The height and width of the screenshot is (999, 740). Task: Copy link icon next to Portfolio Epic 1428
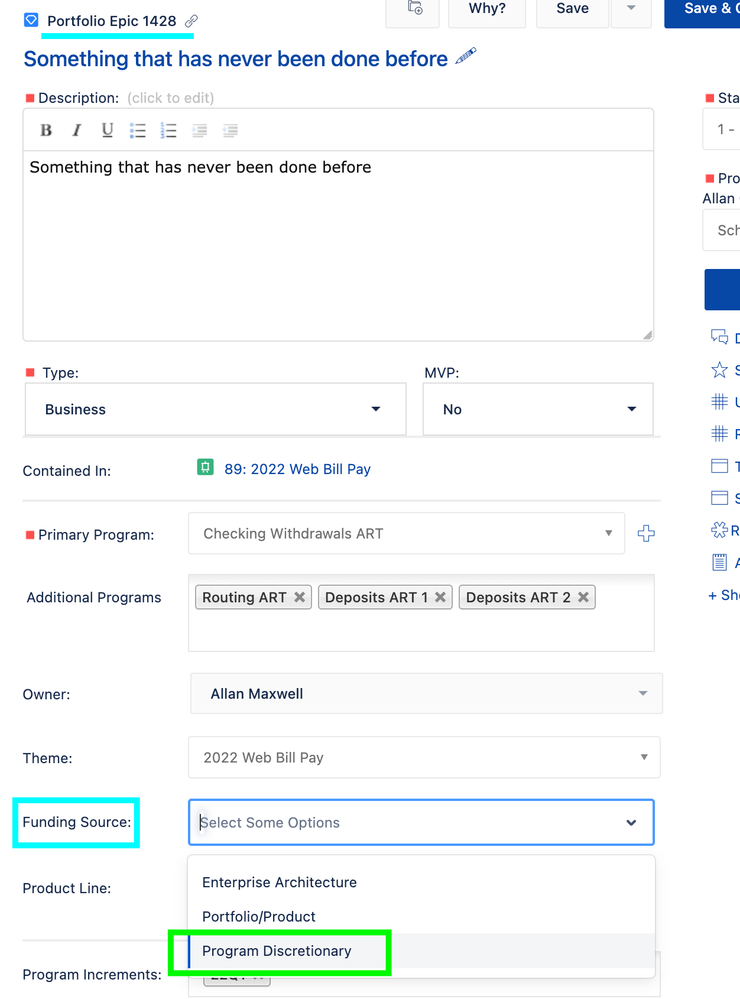(x=191, y=21)
